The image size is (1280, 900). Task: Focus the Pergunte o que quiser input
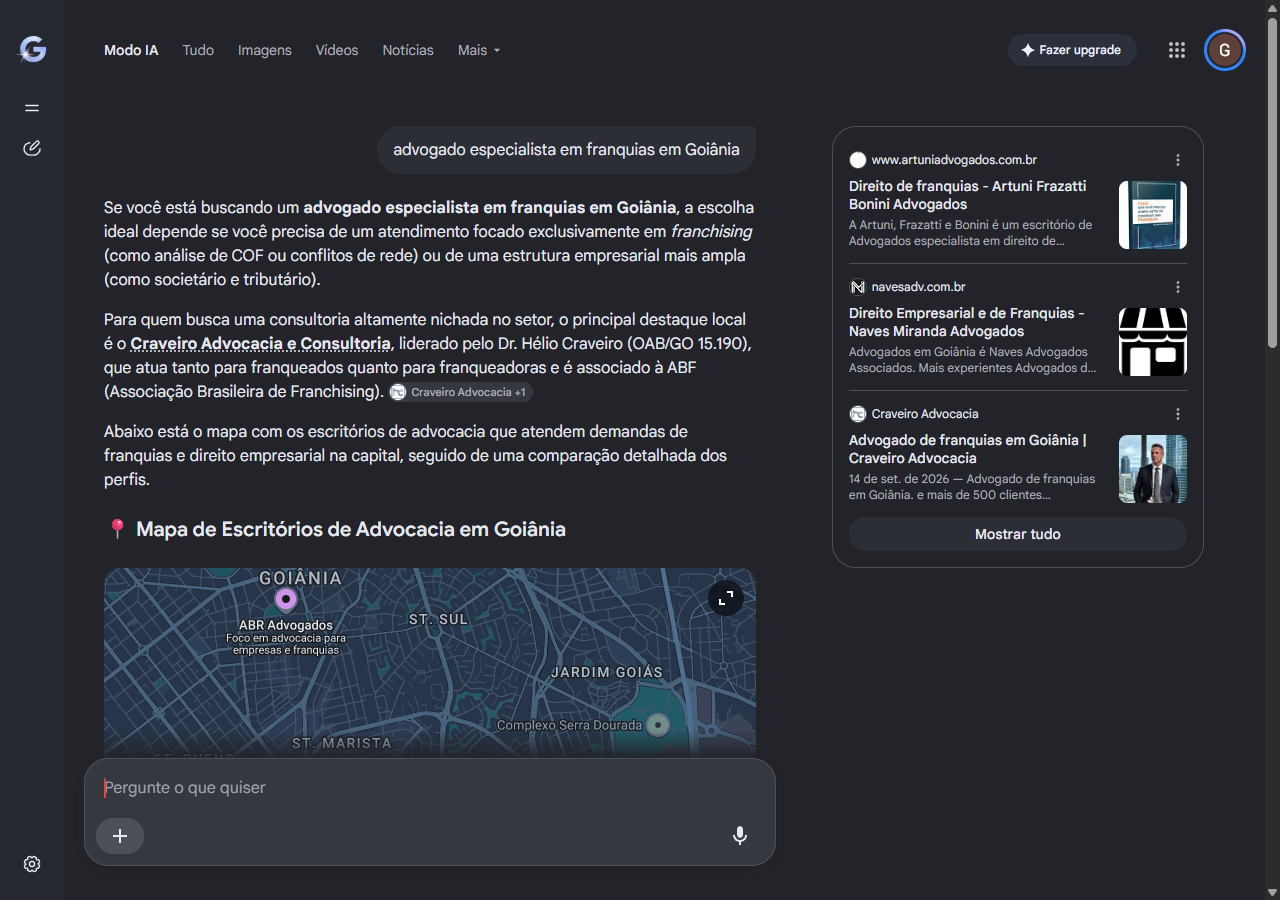430,788
